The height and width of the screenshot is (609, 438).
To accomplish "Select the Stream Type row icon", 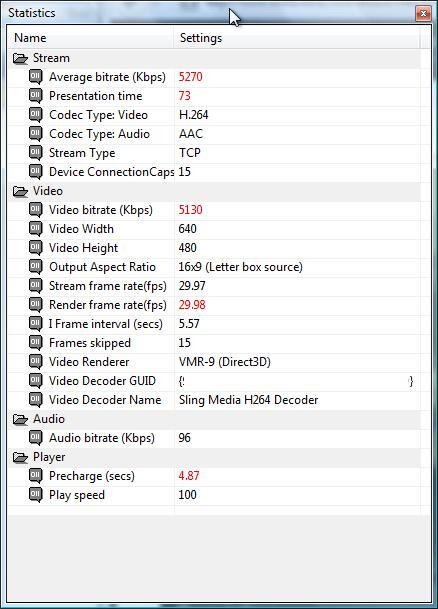I will (x=36, y=153).
